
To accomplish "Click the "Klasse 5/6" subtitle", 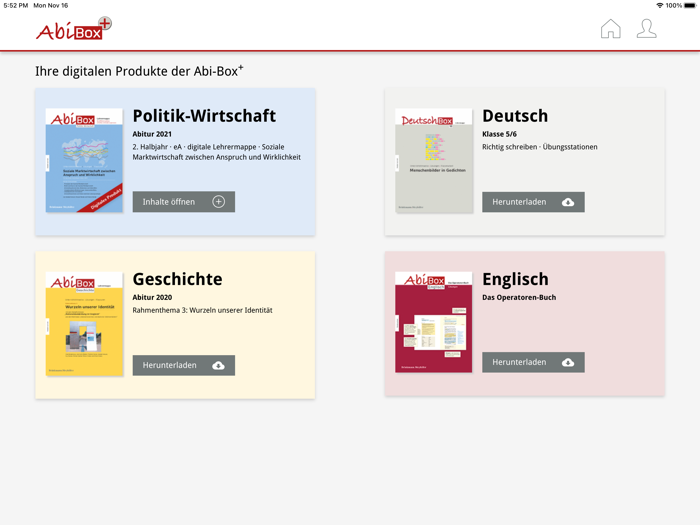I will point(499,134).
